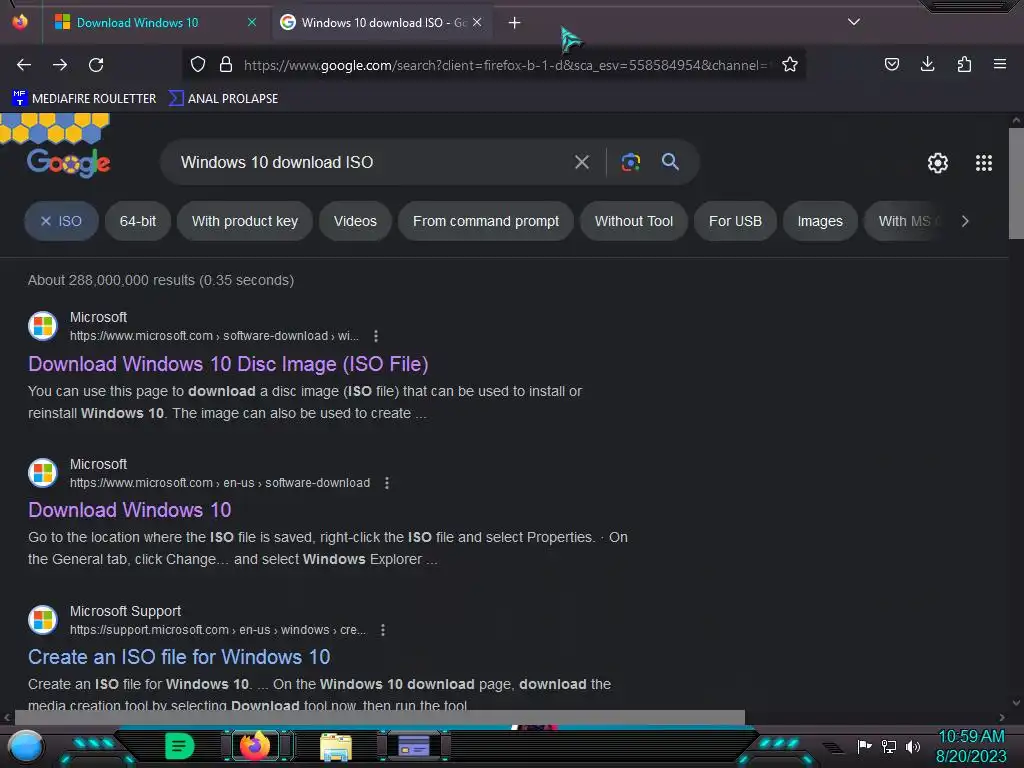The image size is (1024, 768).
Task: Open Google quick settings gear
Action: tap(938, 163)
